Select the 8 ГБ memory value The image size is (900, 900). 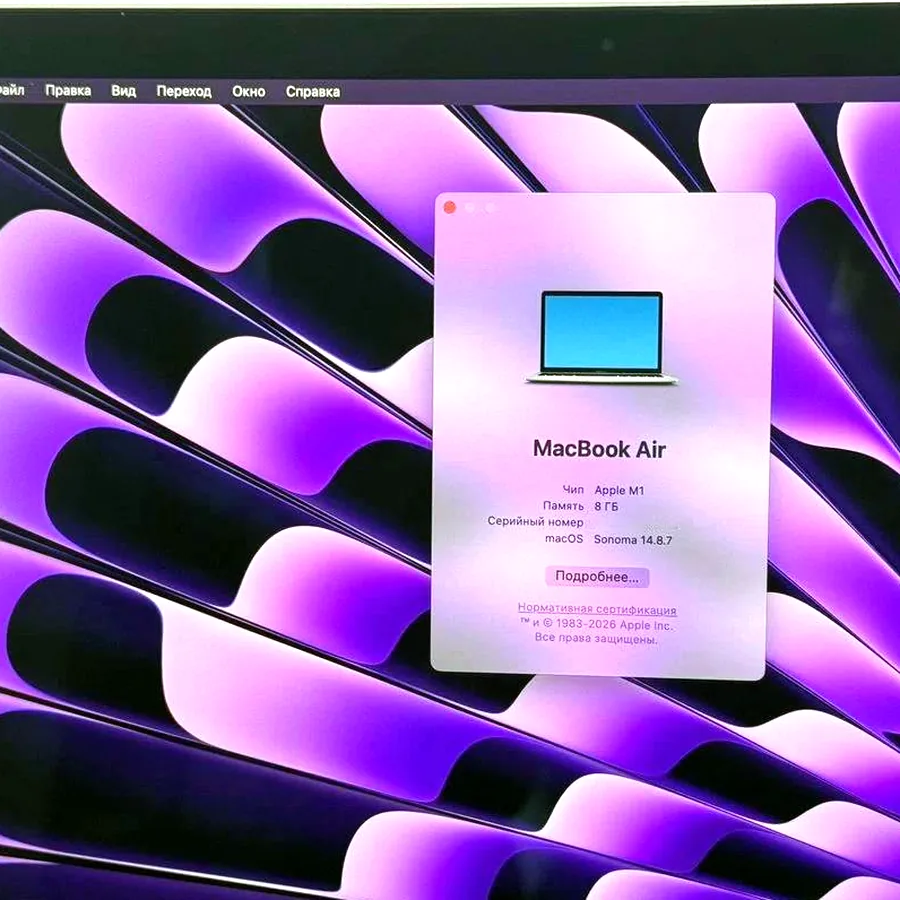(607, 506)
